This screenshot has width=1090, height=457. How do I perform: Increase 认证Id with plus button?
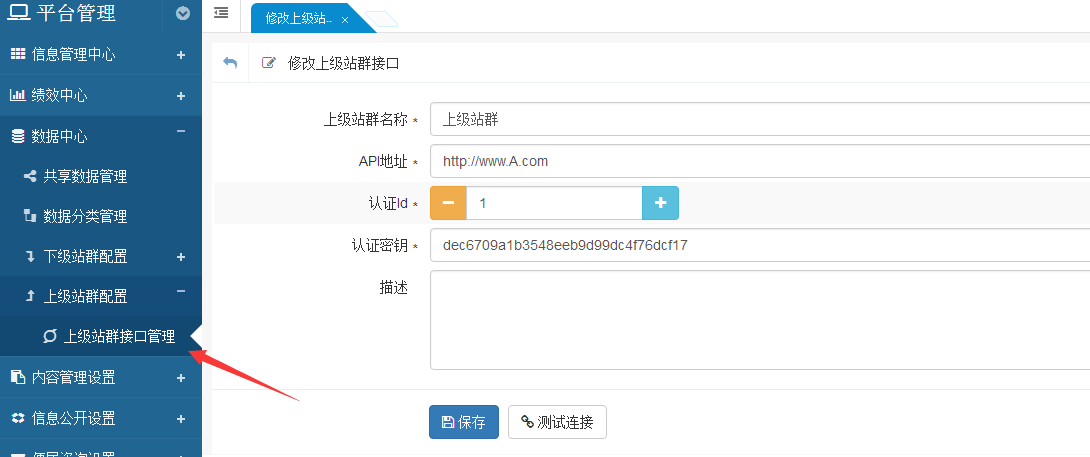tap(660, 203)
